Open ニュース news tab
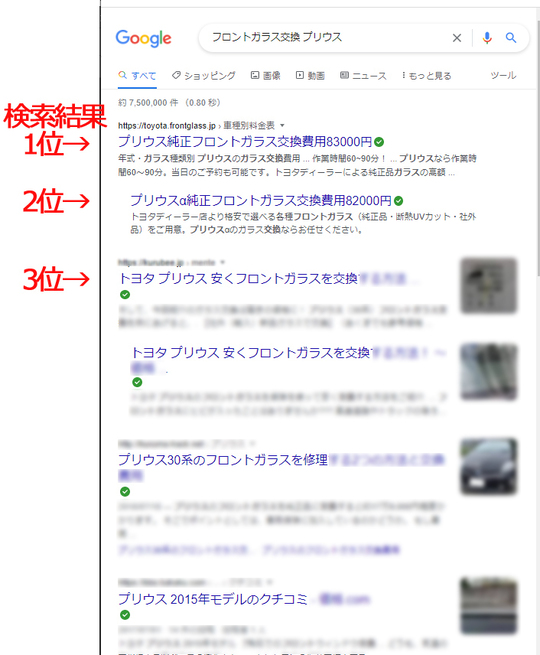The height and width of the screenshot is (655, 540). point(363,76)
